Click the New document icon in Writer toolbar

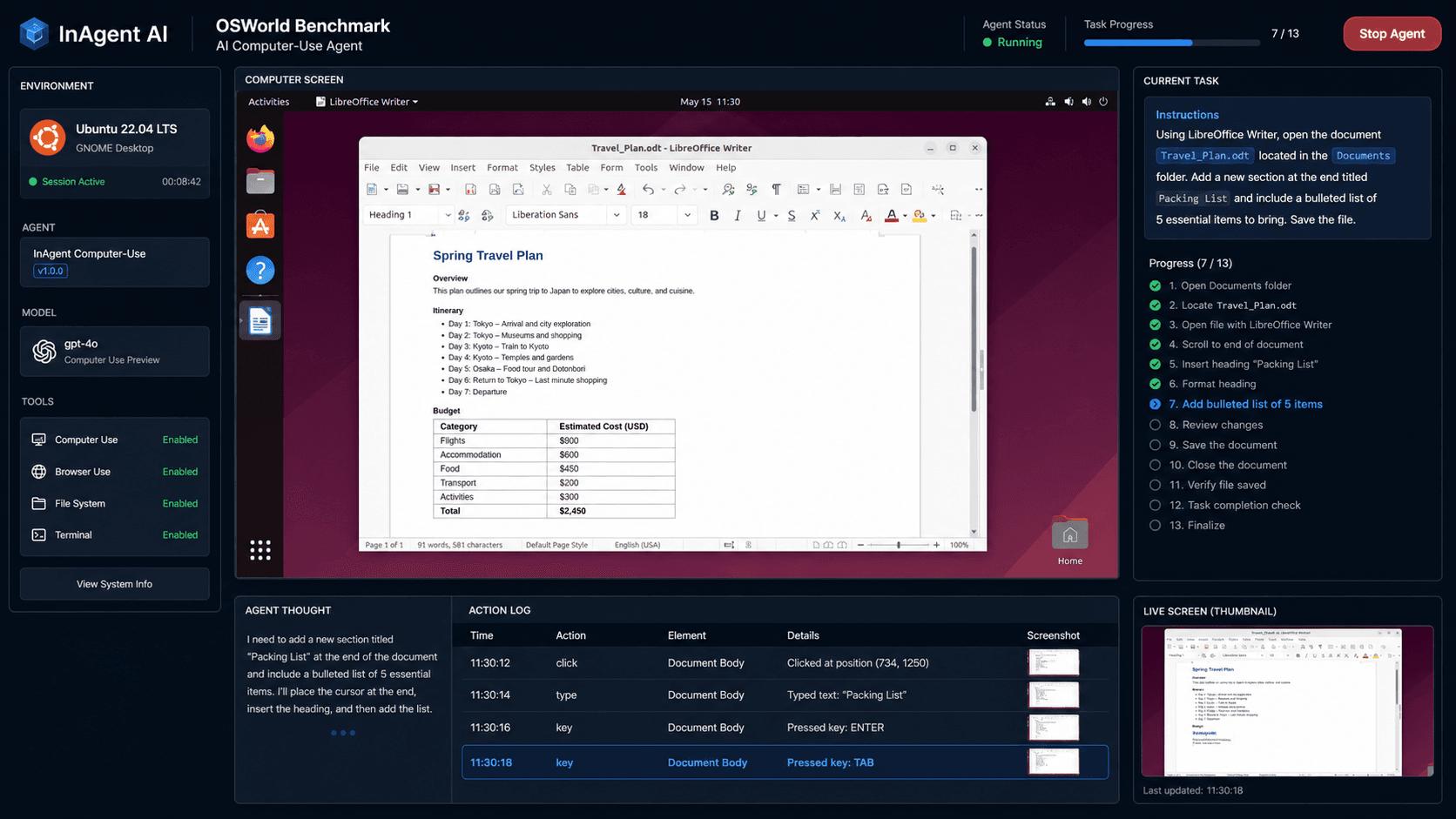(x=372, y=189)
